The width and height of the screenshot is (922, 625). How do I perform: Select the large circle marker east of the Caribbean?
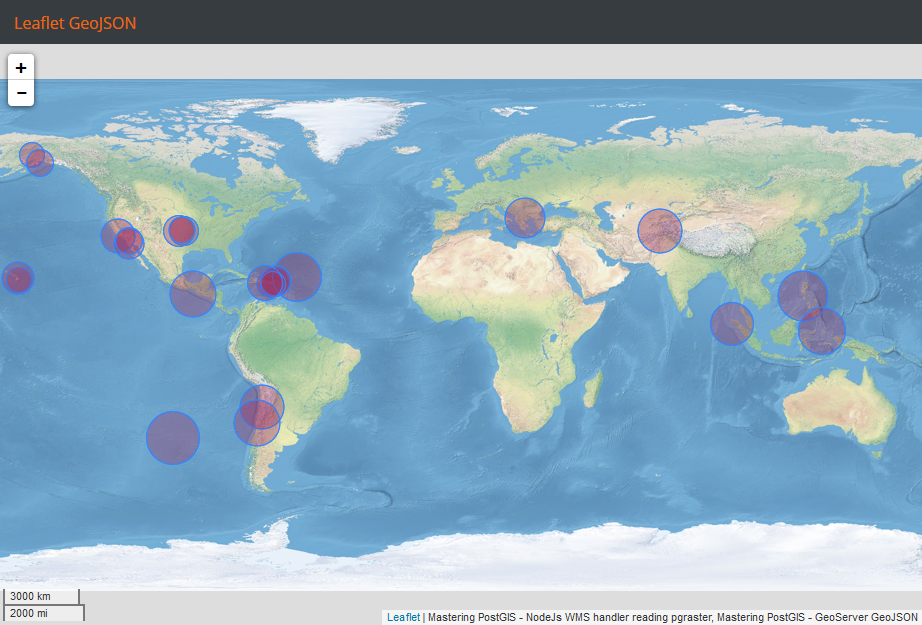pyautogui.click(x=298, y=277)
